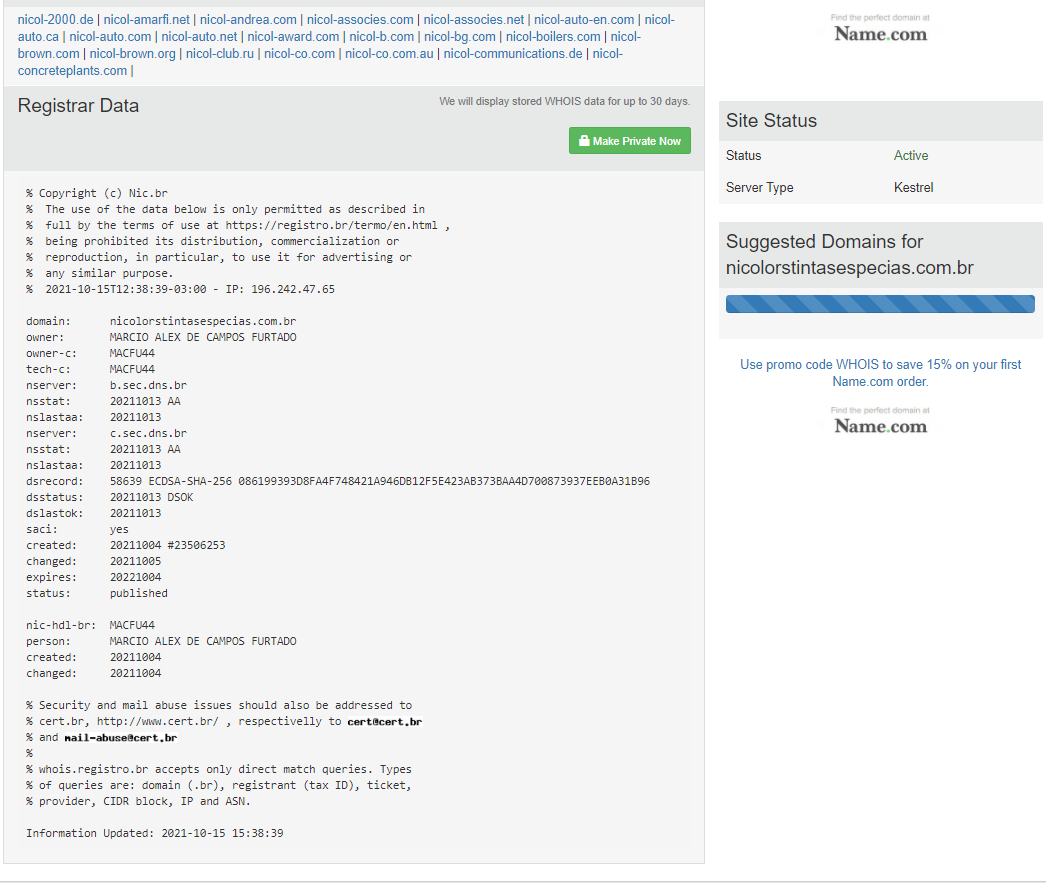Select the 30 days WHOIS storage notice
The width and height of the screenshot is (1046, 883).
coord(564,101)
